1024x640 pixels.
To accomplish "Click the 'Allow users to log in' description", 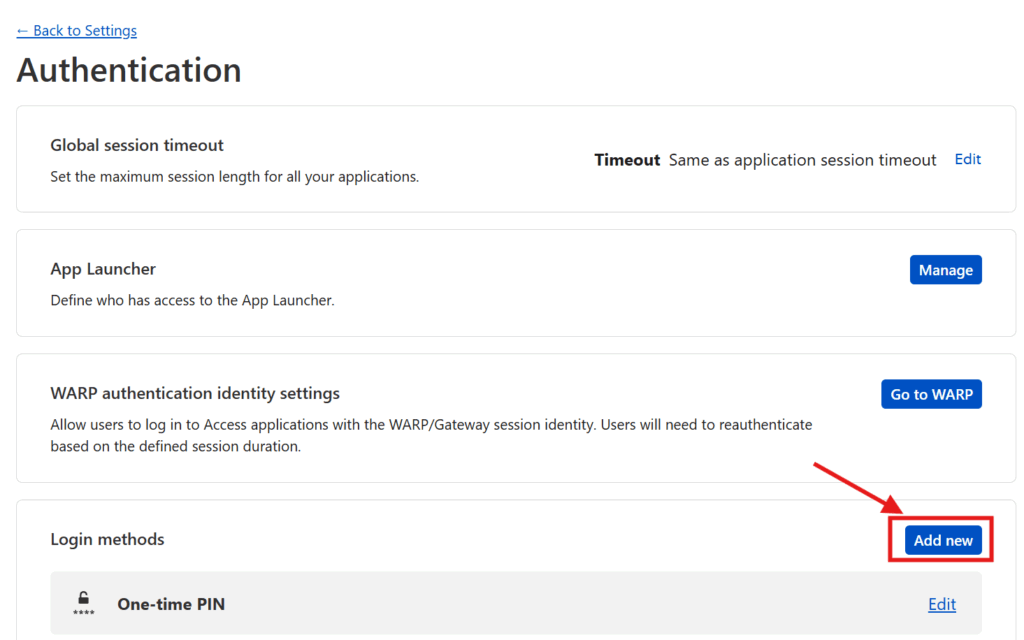I will (x=431, y=436).
